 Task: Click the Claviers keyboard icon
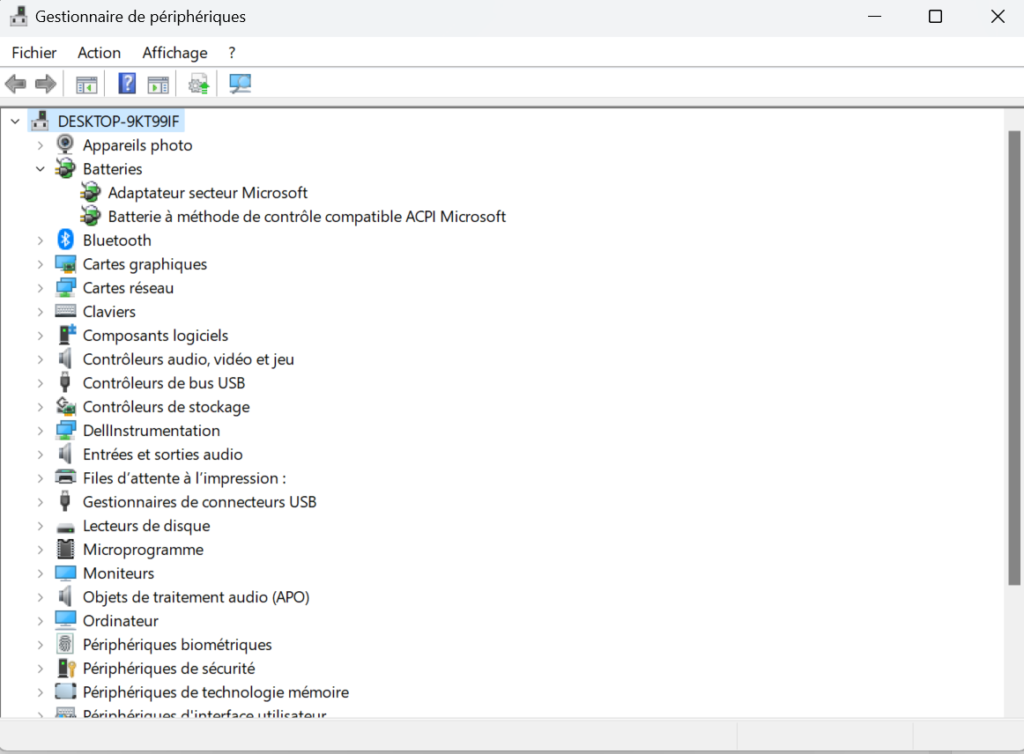[65, 311]
